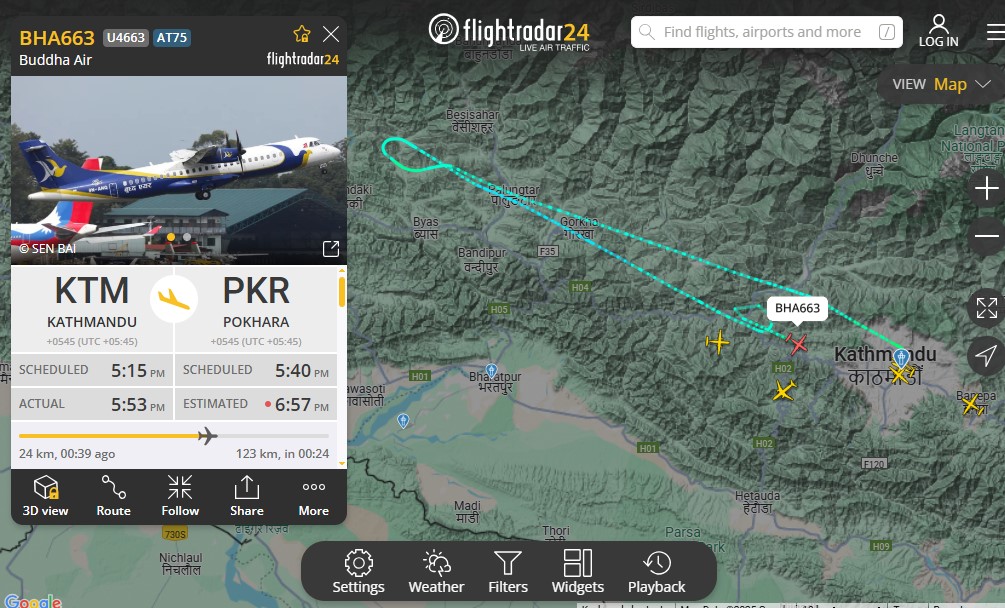
Task: Toggle fullscreen map mode
Action: [986, 308]
